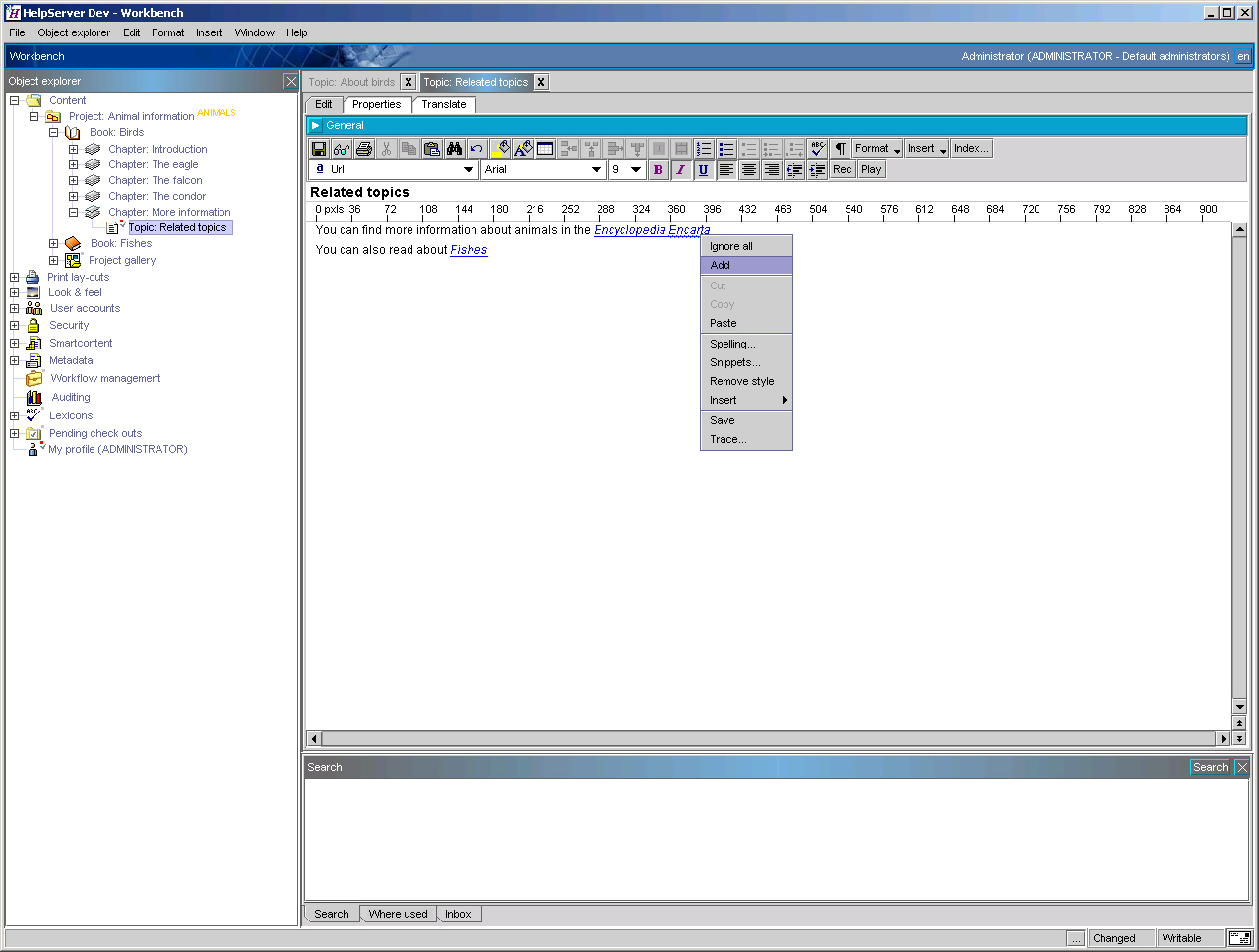Open the Insert toolbar dropdown button
This screenshot has width=1259, height=952.
[x=927, y=149]
